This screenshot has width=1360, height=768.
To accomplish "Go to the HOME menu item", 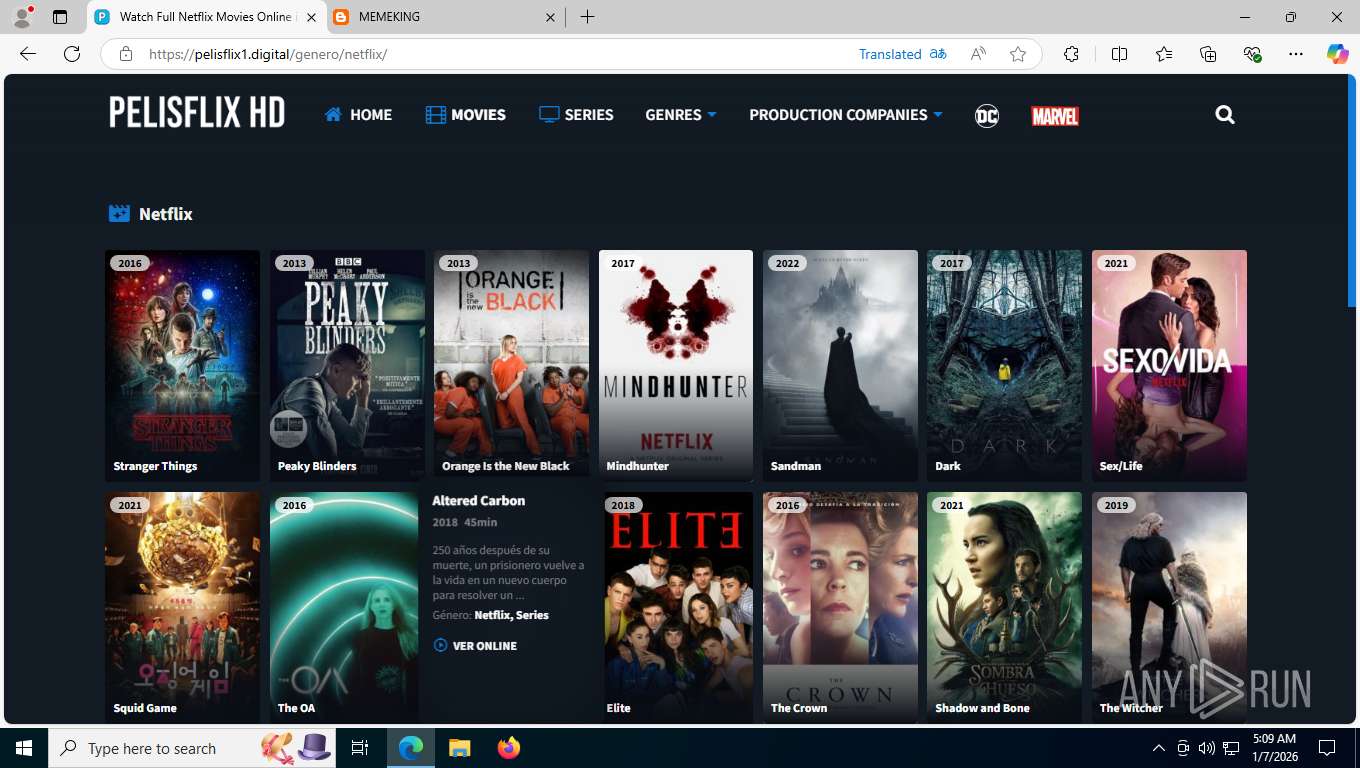I will 358,115.
